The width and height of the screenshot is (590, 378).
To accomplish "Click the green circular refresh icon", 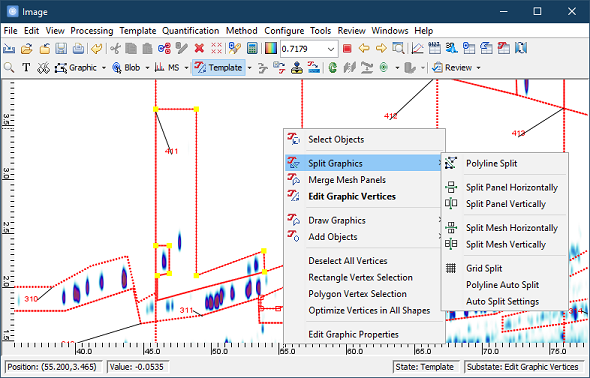I will (333, 68).
